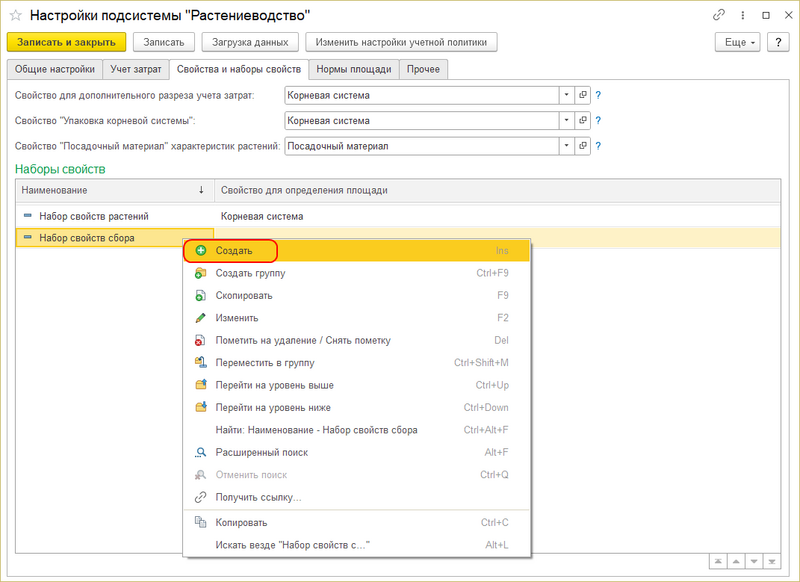Open the Нормы площади tab
This screenshot has width=800, height=582.
click(354, 69)
